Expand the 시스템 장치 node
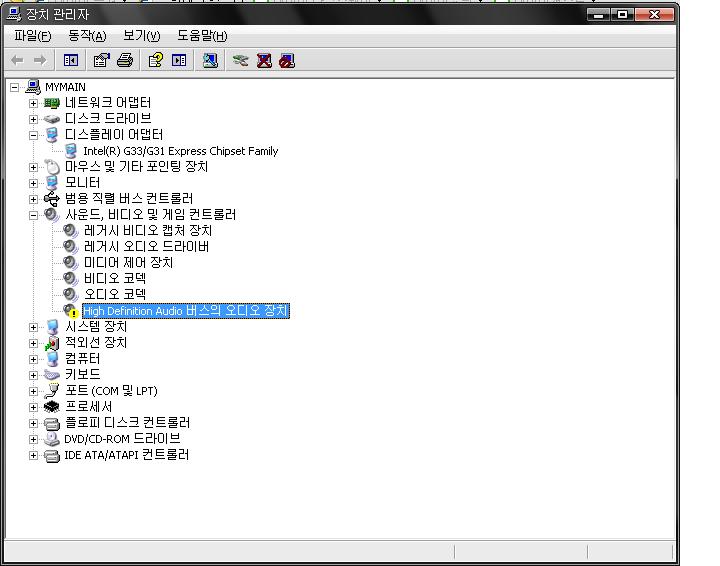 pyautogui.click(x=33, y=327)
